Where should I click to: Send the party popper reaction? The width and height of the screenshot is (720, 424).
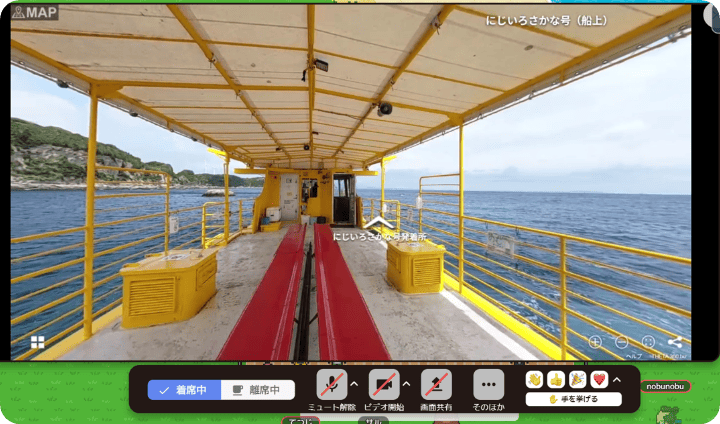(x=578, y=379)
